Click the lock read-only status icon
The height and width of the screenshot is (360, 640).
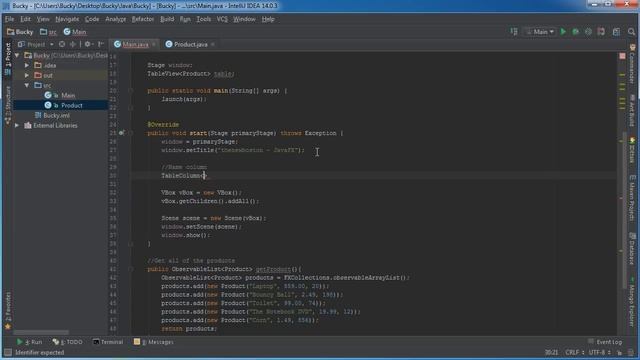click(x=620, y=352)
